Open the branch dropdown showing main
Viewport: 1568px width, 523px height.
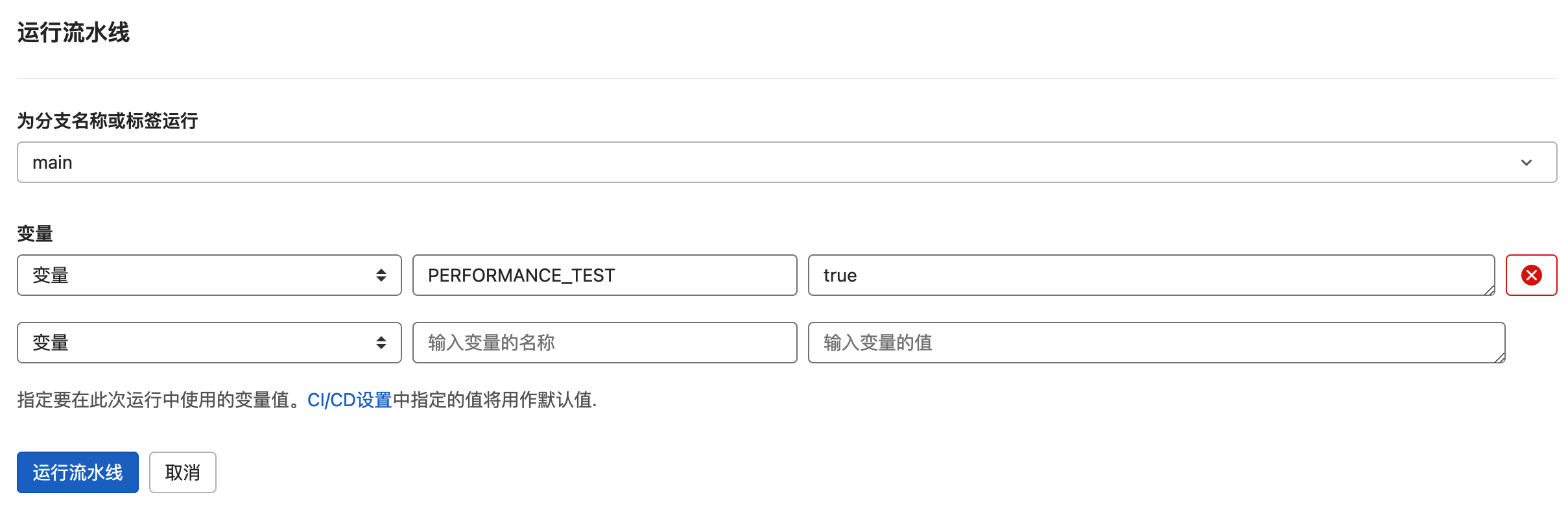point(778,162)
